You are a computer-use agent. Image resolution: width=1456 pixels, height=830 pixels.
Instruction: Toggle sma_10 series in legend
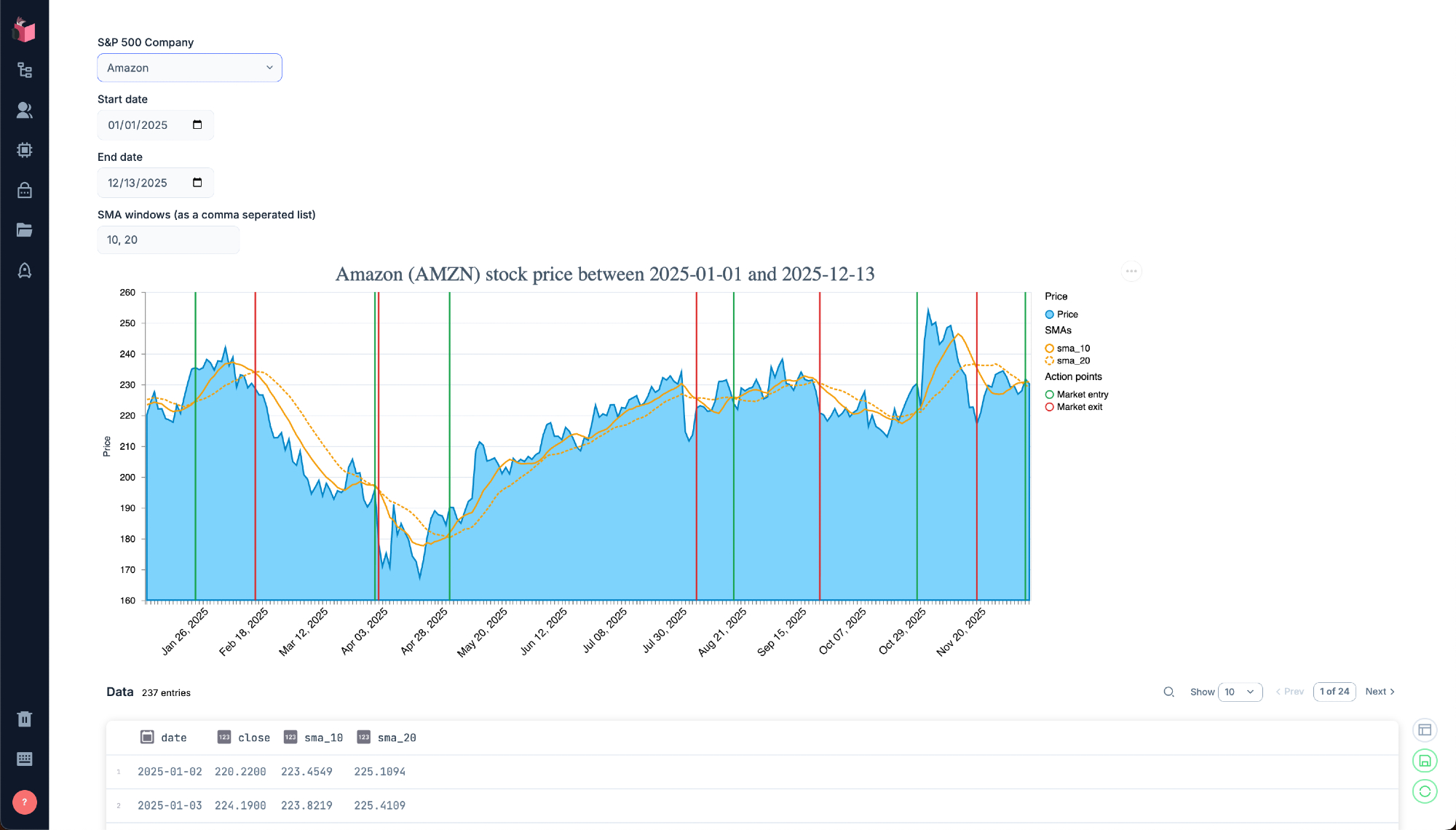pyautogui.click(x=1072, y=348)
